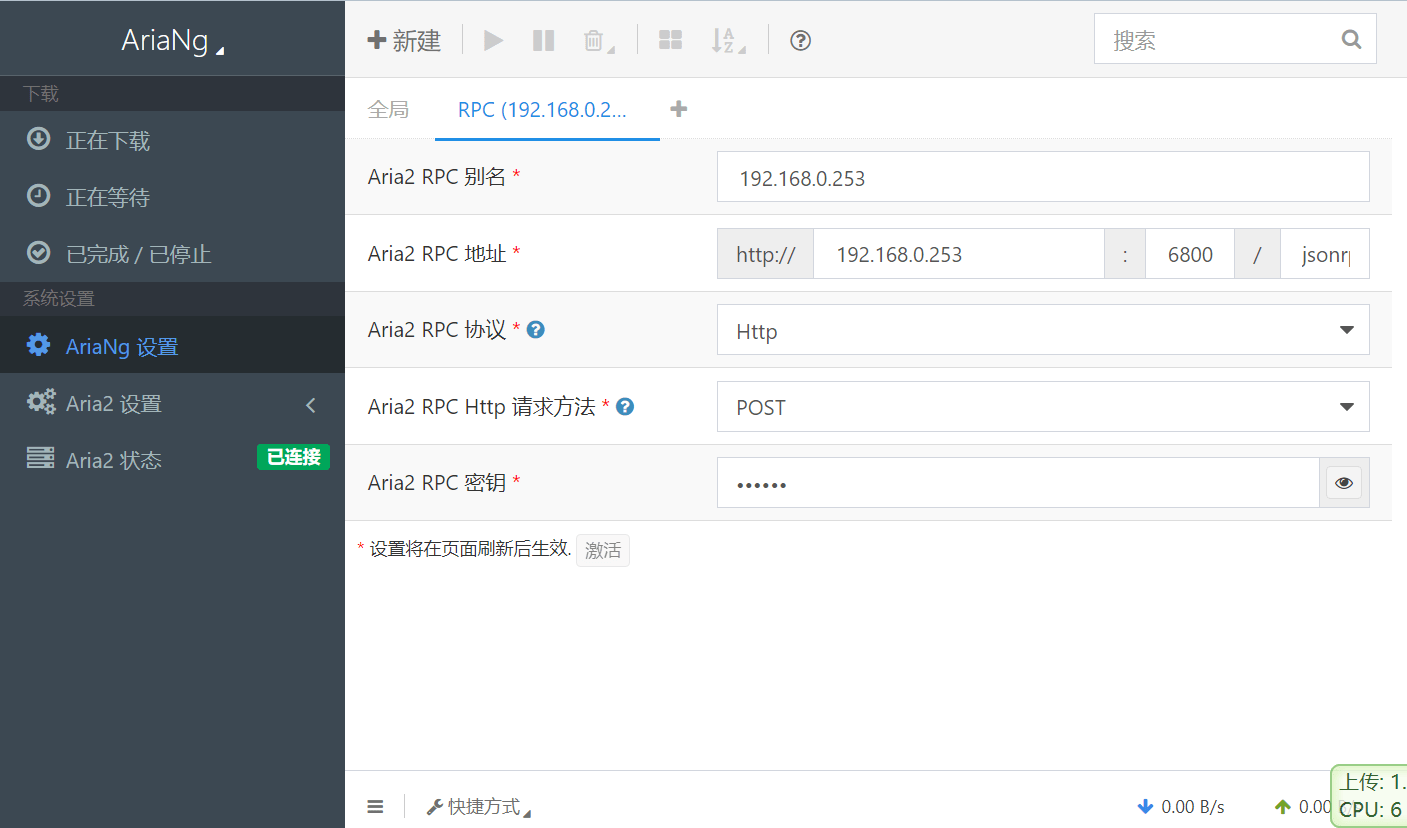Edit the Aria2 RPC 别名 alias field

(x=1043, y=177)
